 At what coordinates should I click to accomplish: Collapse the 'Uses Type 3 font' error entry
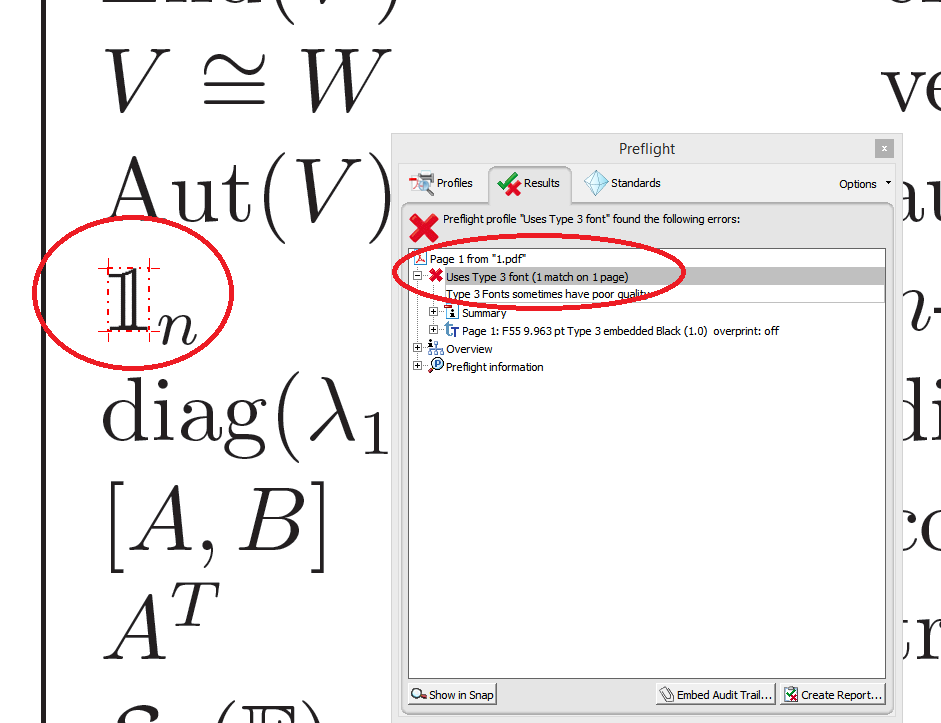(416, 276)
